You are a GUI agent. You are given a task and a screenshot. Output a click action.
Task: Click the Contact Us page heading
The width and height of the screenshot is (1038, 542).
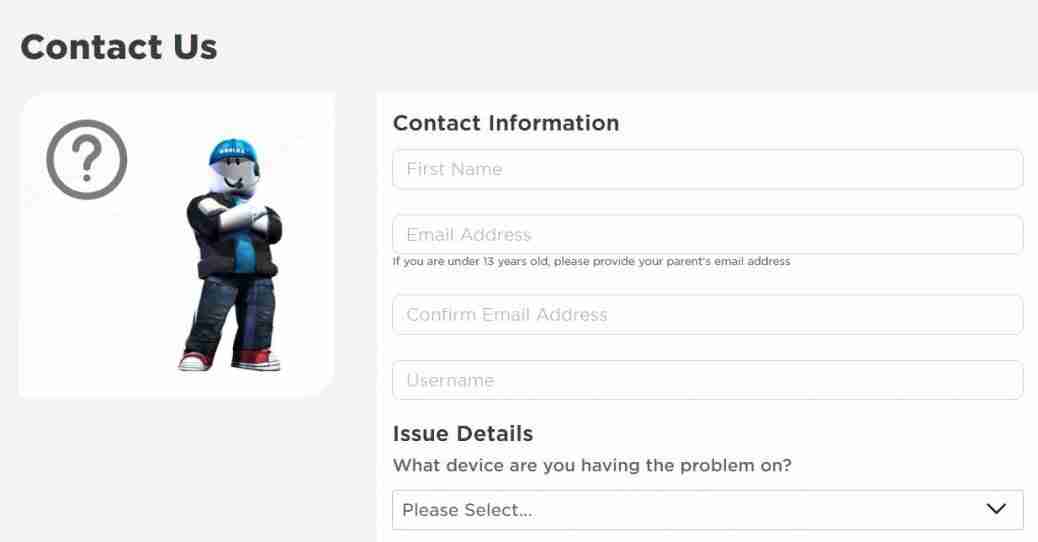119,47
